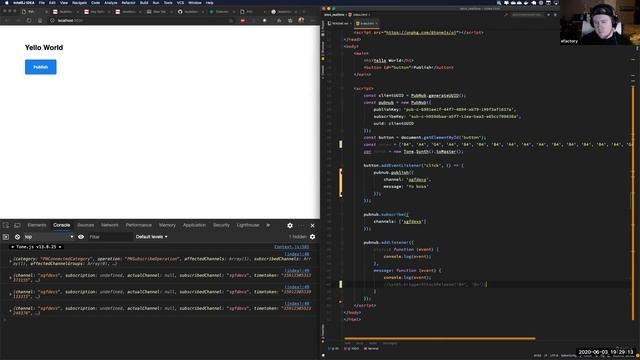The image size is (640, 360).
Task: Select the Console tab in DevTools
Action: coord(62,225)
